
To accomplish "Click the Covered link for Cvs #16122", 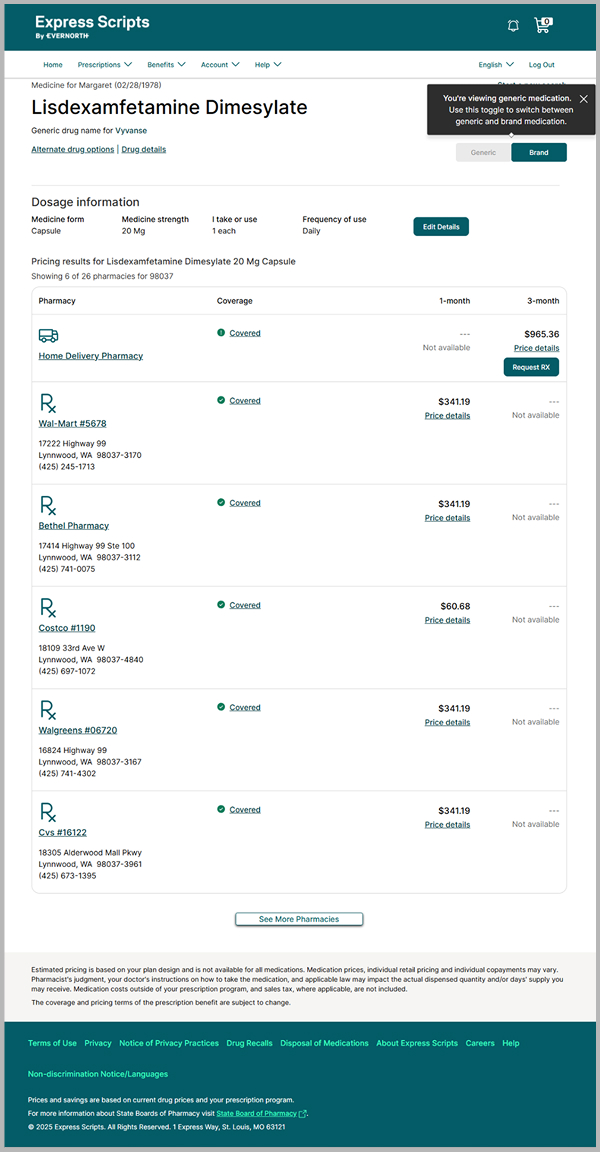I will tap(245, 809).
